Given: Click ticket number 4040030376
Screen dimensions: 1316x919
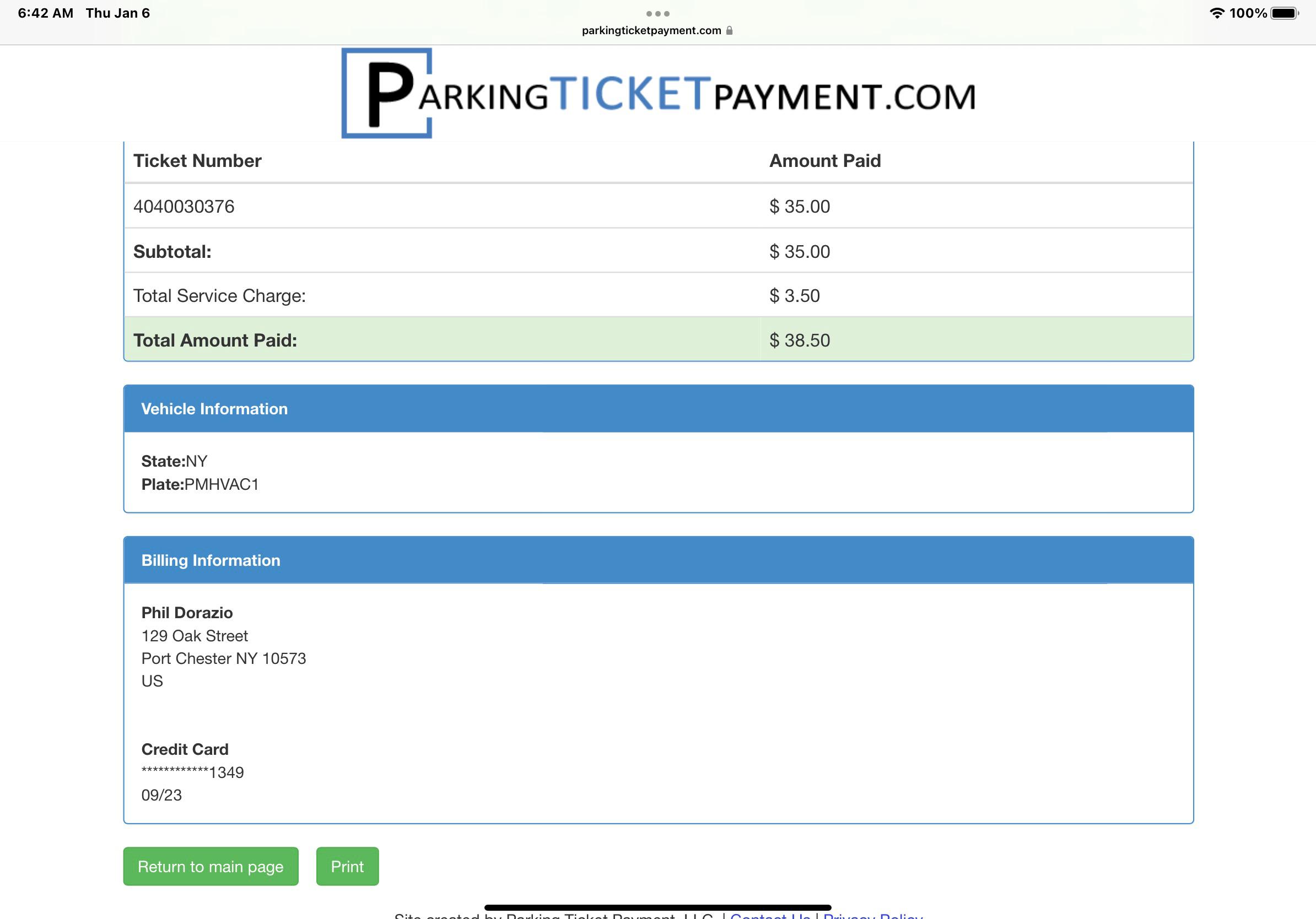Looking at the screenshot, I should [x=184, y=206].
